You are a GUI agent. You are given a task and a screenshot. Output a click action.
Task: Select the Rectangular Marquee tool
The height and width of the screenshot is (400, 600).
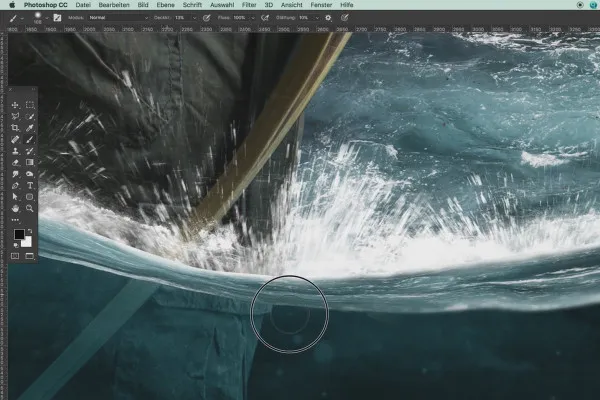click(x=29, y=105)
